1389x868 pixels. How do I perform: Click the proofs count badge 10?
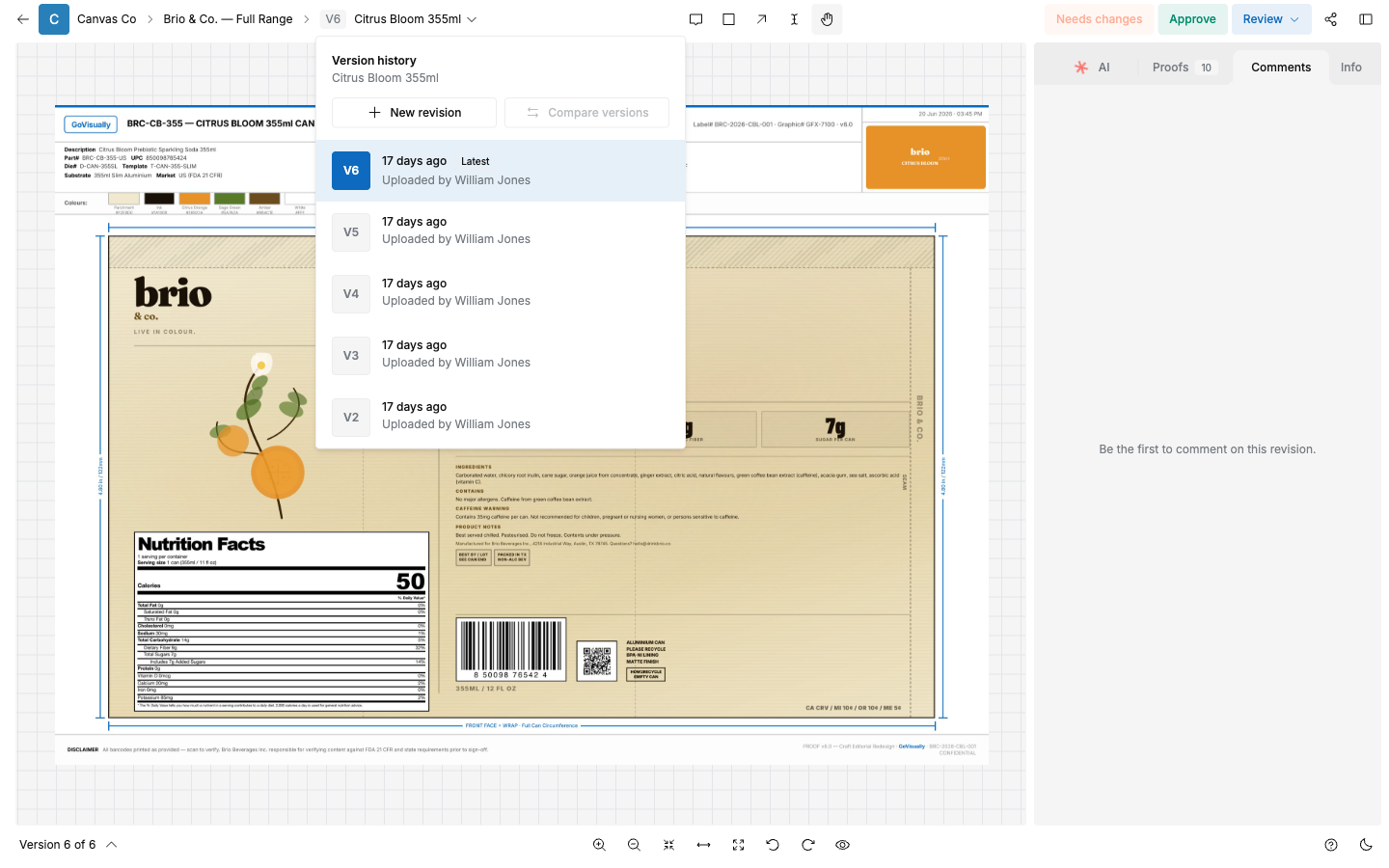pos(1206,68)
